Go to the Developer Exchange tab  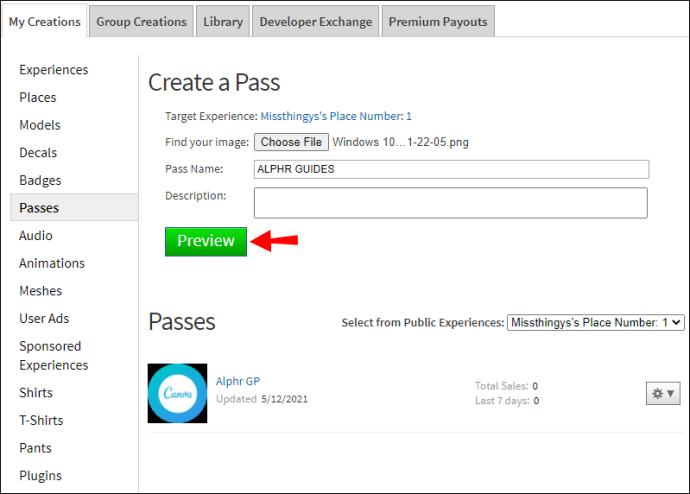316,22
